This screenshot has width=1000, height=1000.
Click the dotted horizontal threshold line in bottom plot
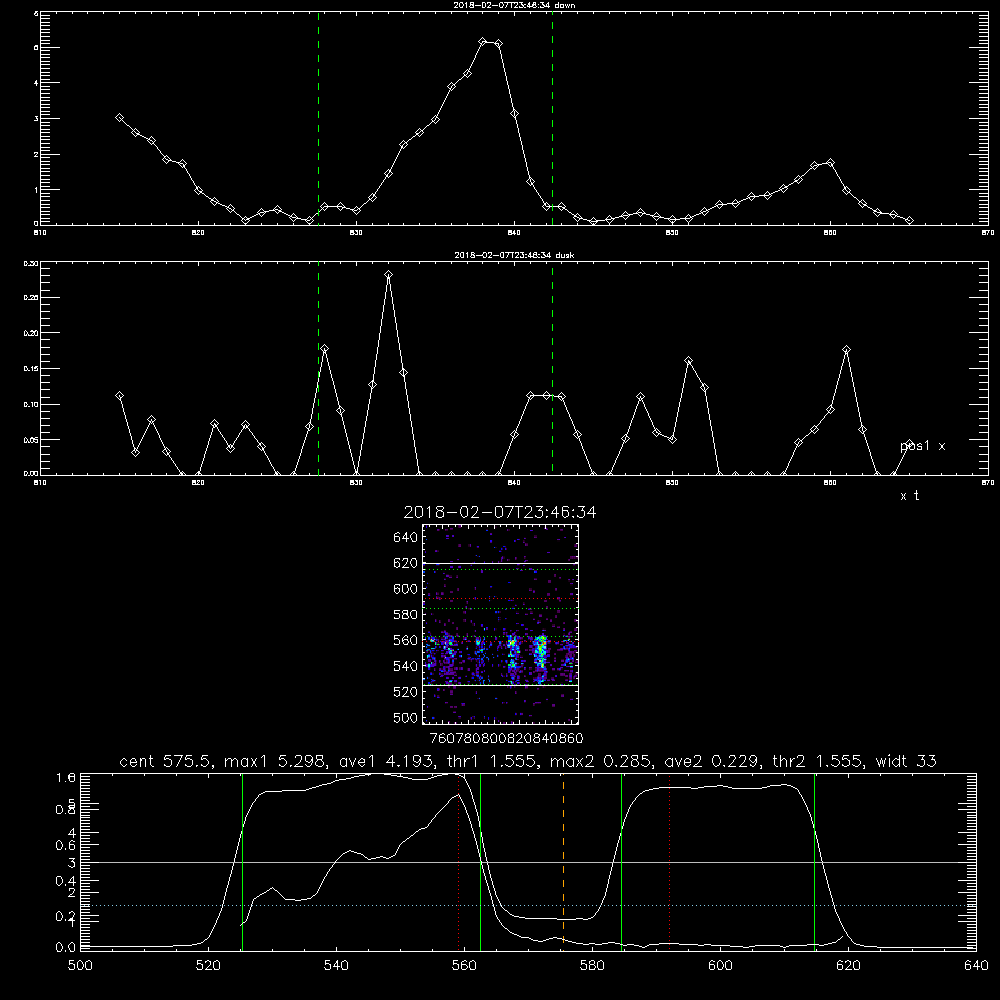tap(527, 906)
